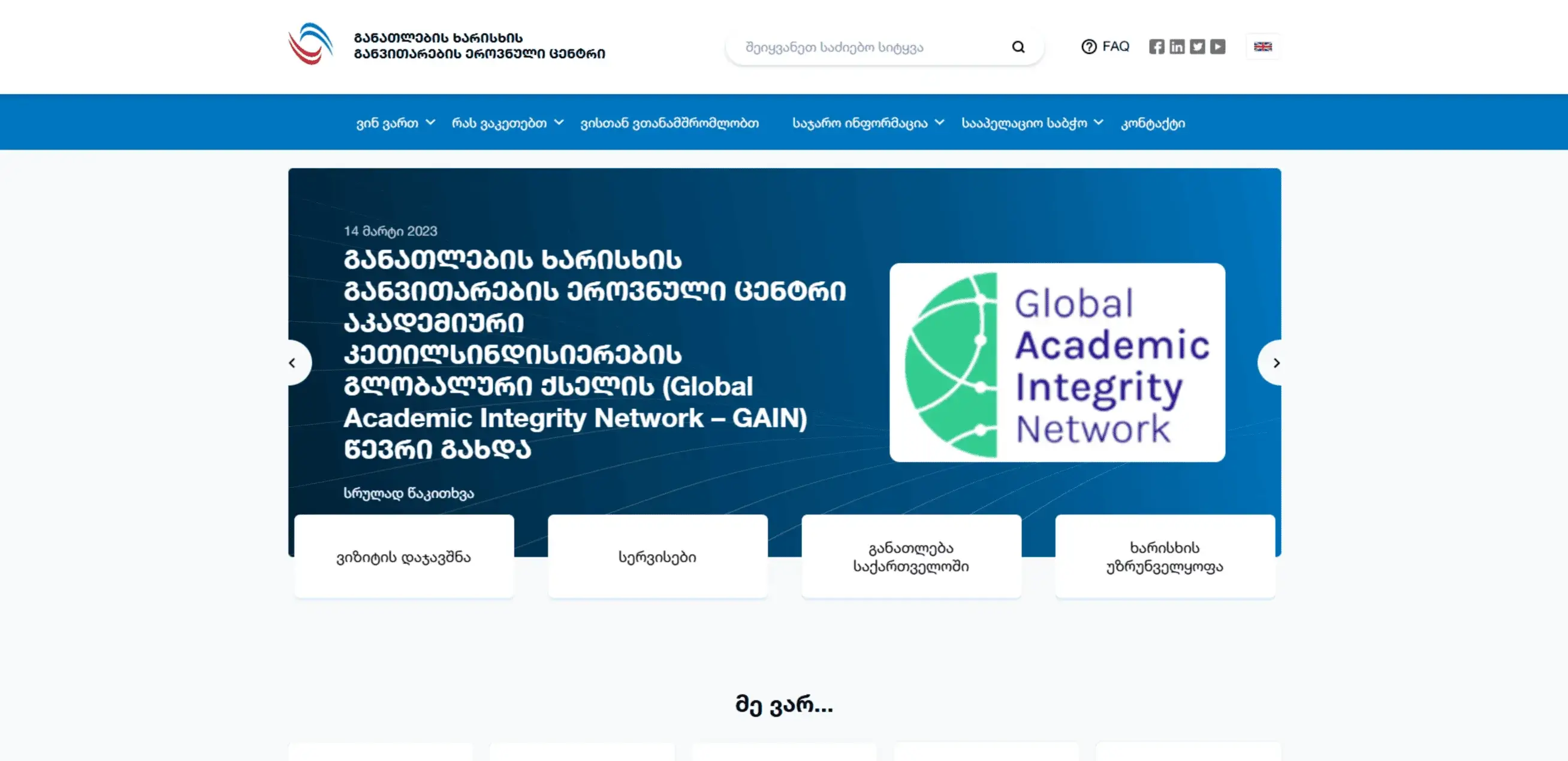Expand the 'სააპელაციო საბჭო' menu chevron
1568x761 pixels.
1099,122
